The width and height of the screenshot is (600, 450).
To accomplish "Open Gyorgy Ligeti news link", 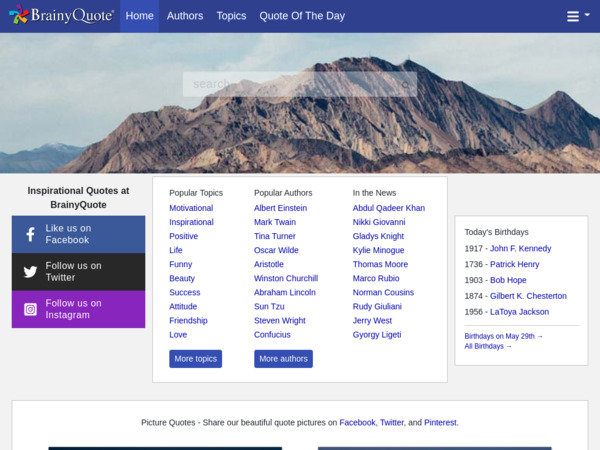I will (377, 335).
